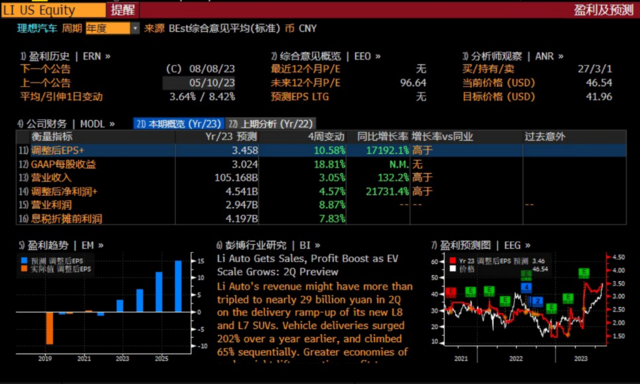Click the 提醒 alert button
Image resolution: width=640 pixels, height=384 pixels.
pos(122,10)
